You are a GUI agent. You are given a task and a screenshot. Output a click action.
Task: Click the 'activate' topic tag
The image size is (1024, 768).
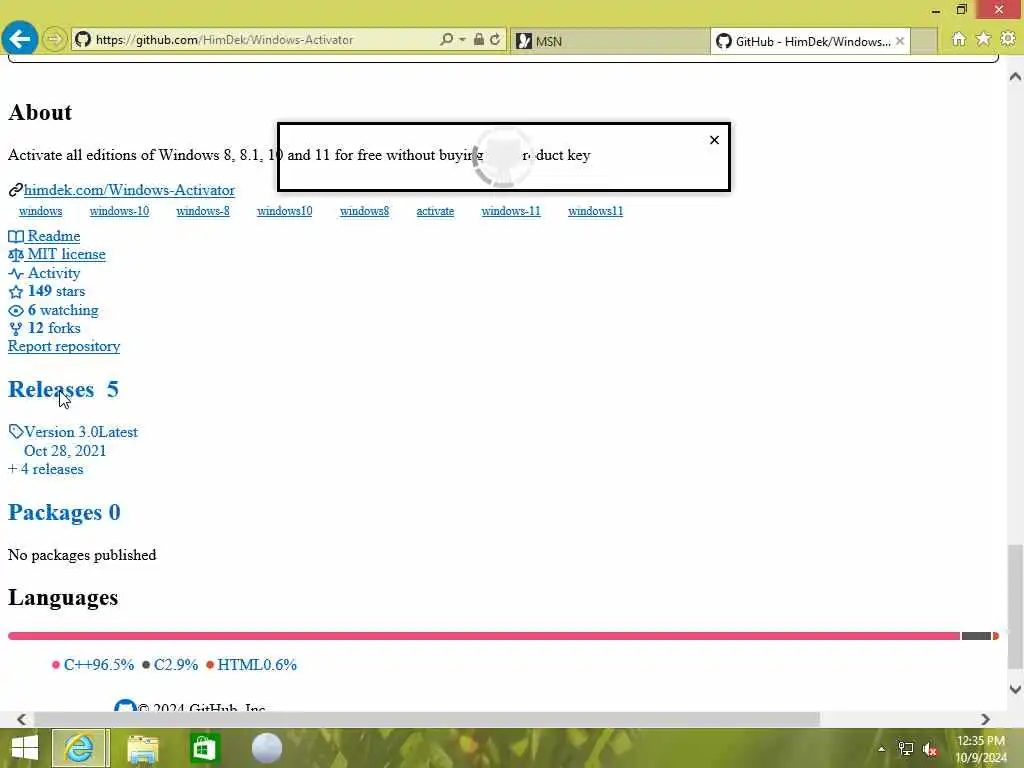(x=436, y=211)
